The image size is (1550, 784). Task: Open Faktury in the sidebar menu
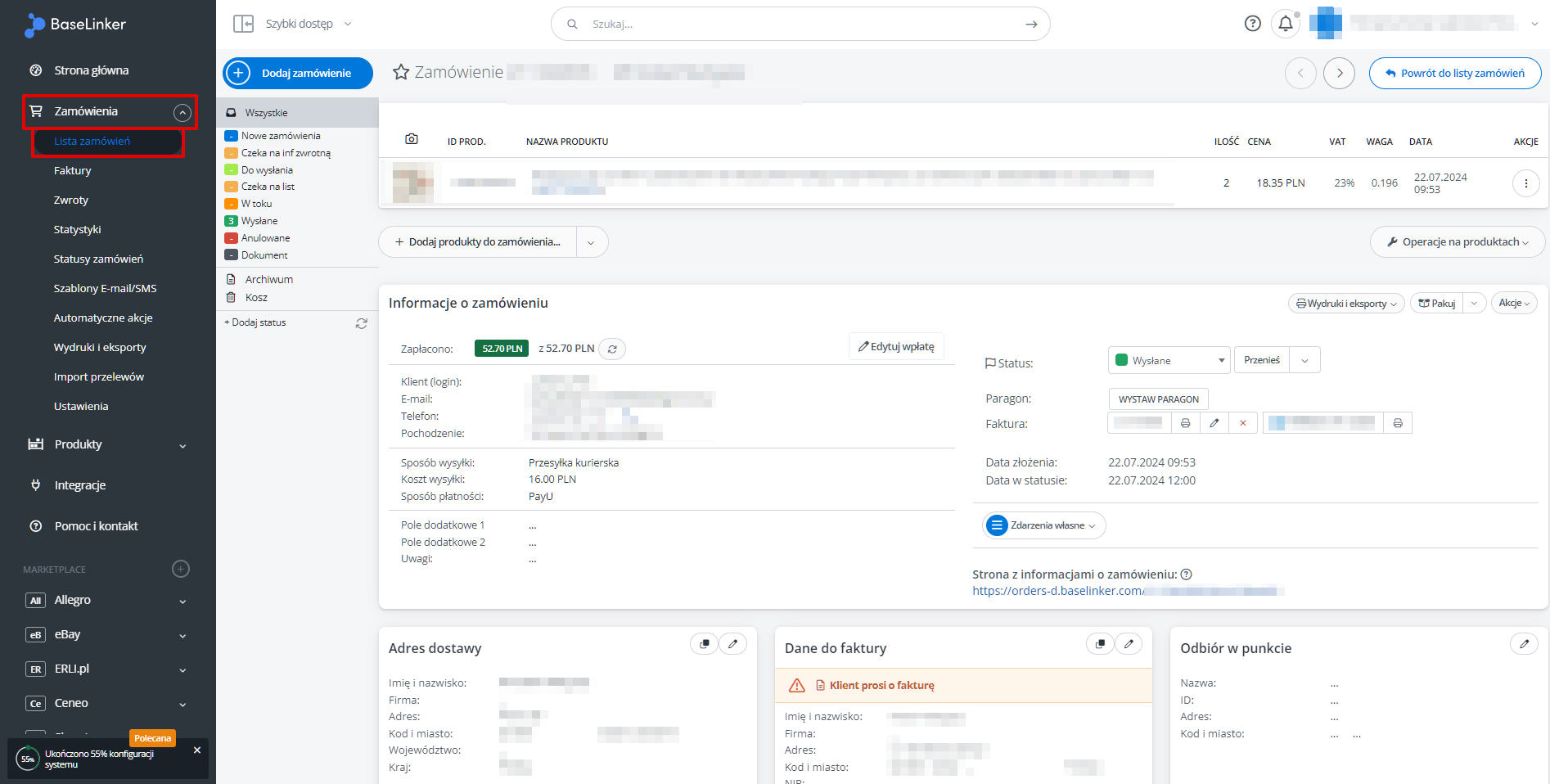coord(72,171)
